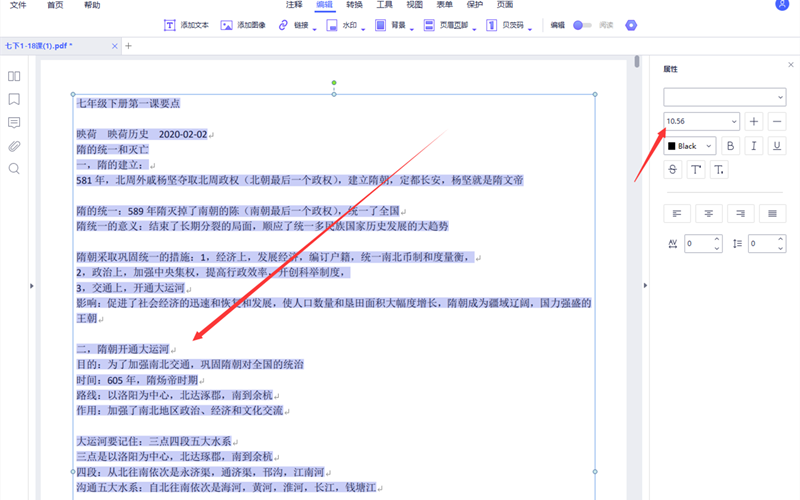The image size is (800, 500).
Task: Toggle underline formatting on selected text
Action: (x=777, y=146)
